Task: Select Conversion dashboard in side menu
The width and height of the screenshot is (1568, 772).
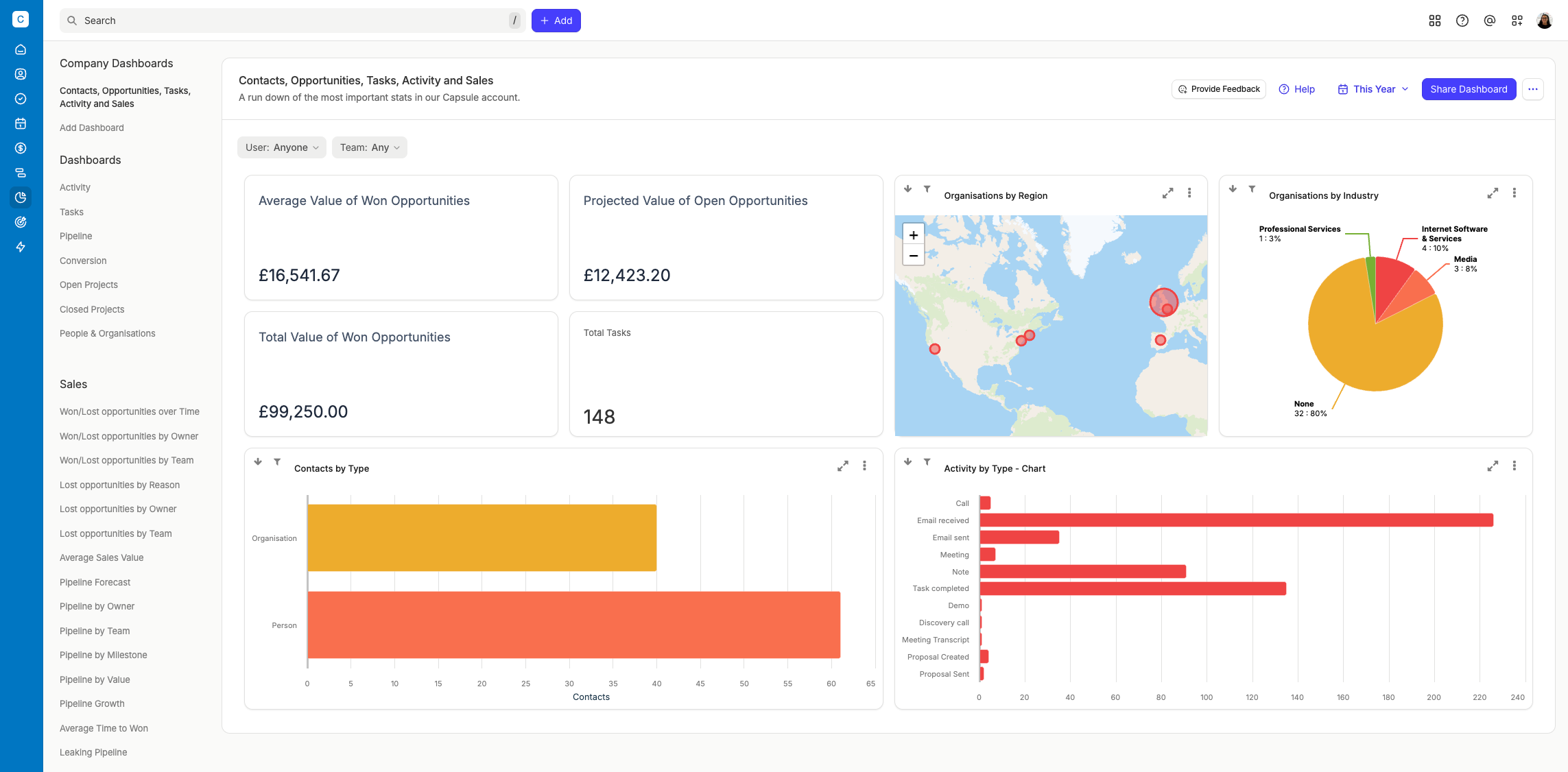Action: (83, 261)
